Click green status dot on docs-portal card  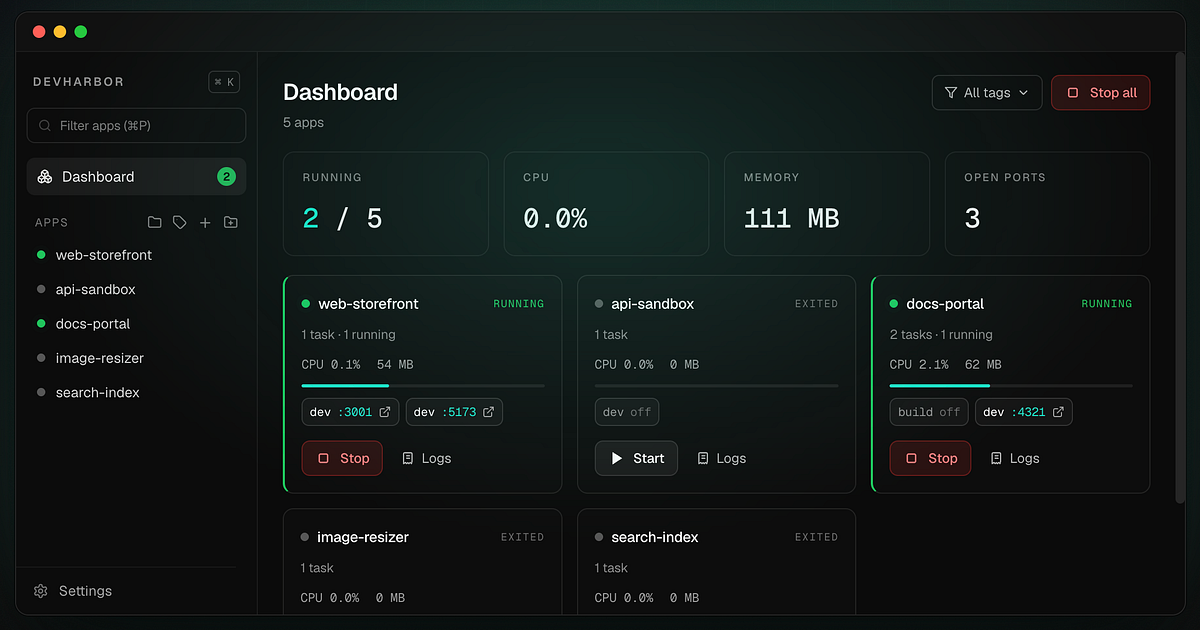pos(894,304)
